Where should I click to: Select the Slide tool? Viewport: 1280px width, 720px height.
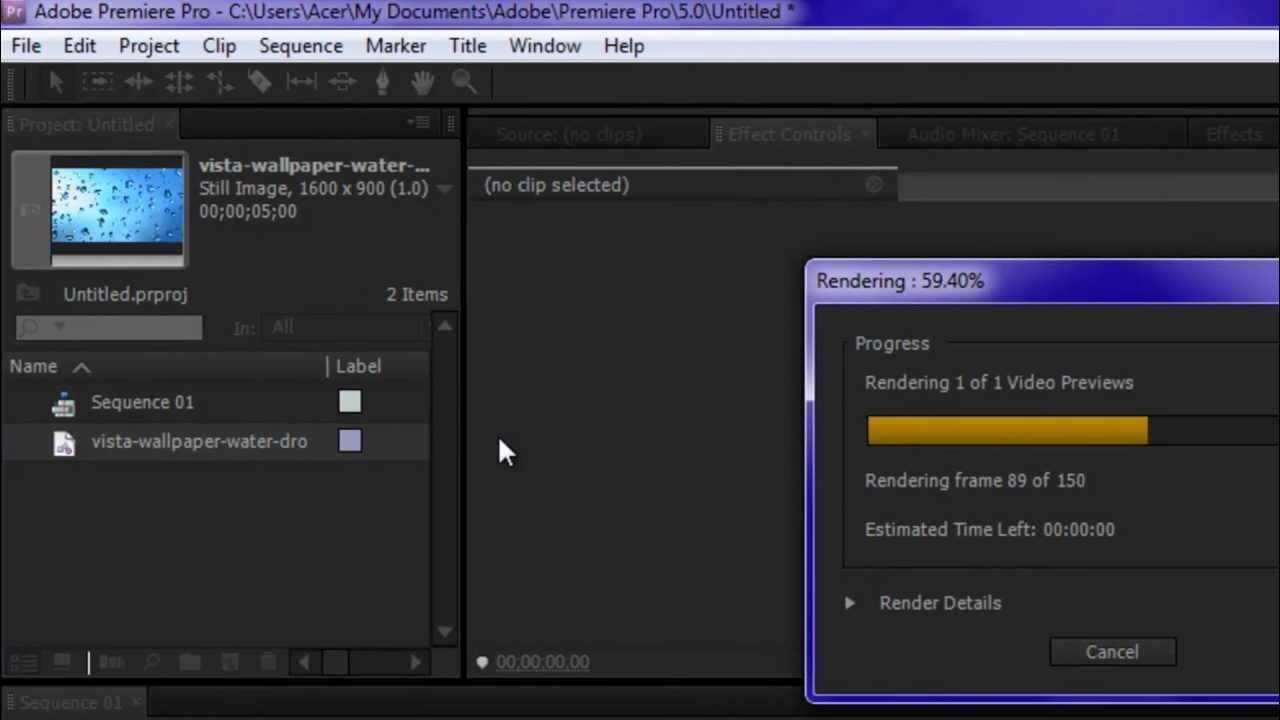(x=342, y=83)
